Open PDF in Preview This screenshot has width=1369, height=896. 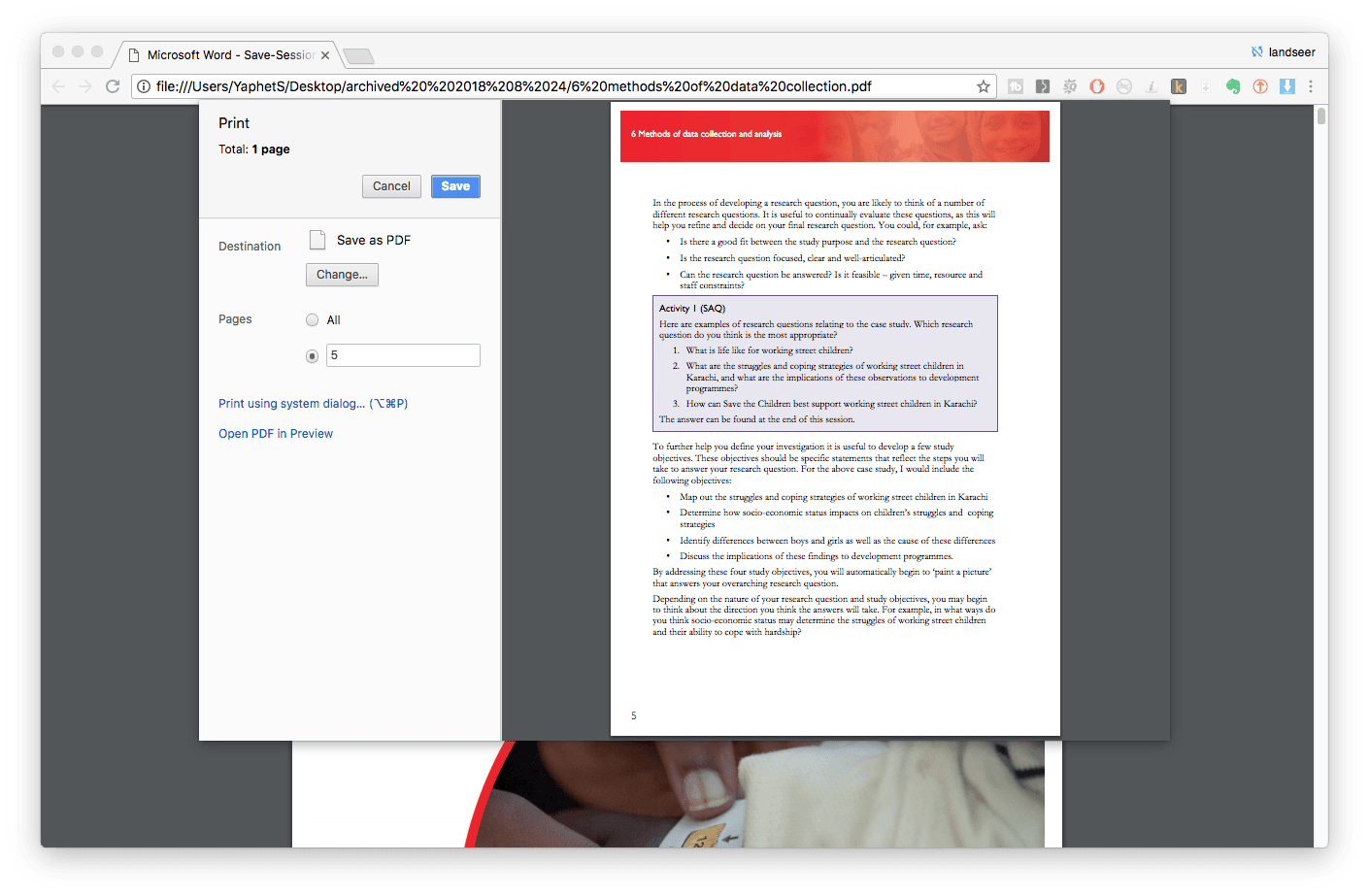[275, 434]
